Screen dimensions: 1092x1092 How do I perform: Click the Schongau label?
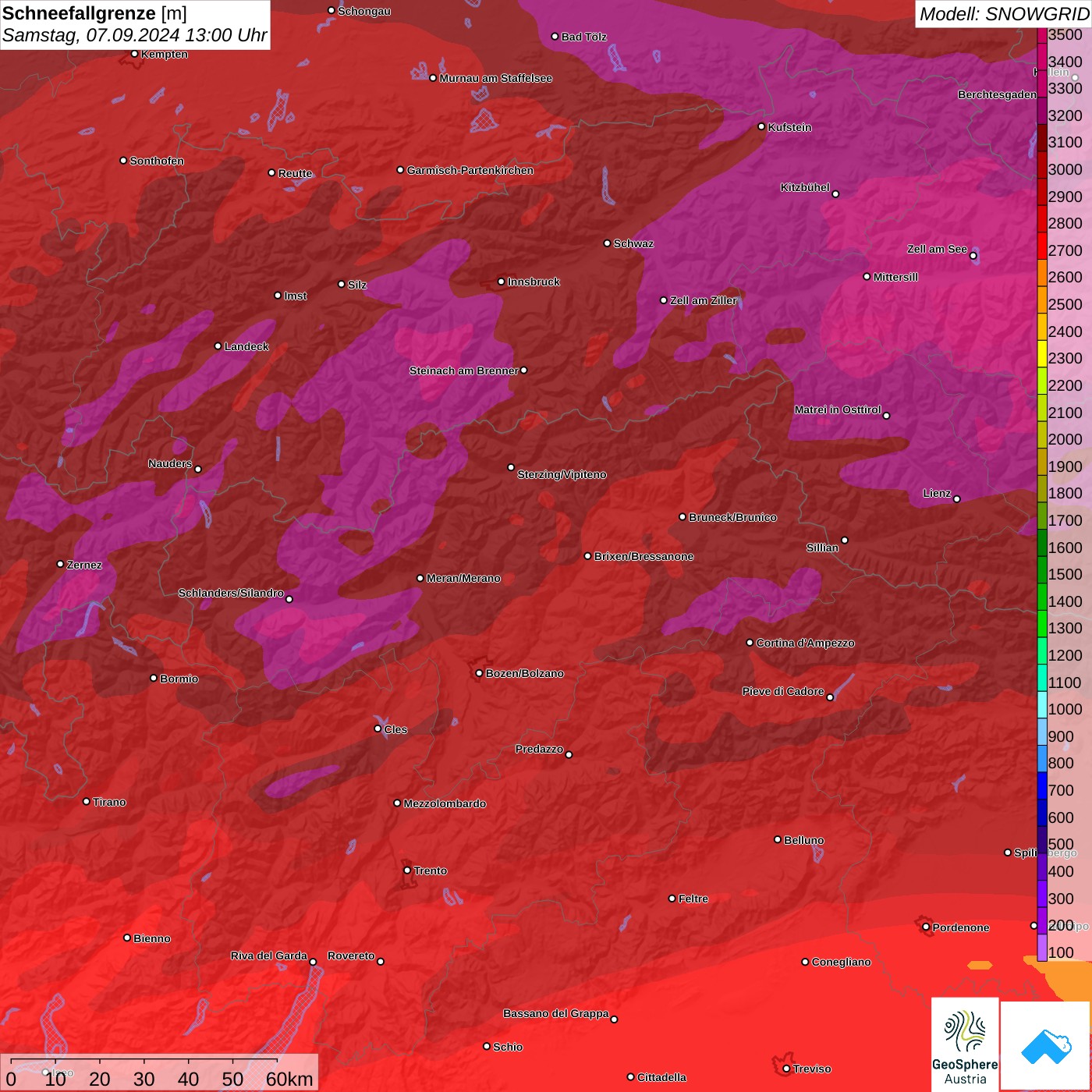pyautogui.click(x=364, y=11)
